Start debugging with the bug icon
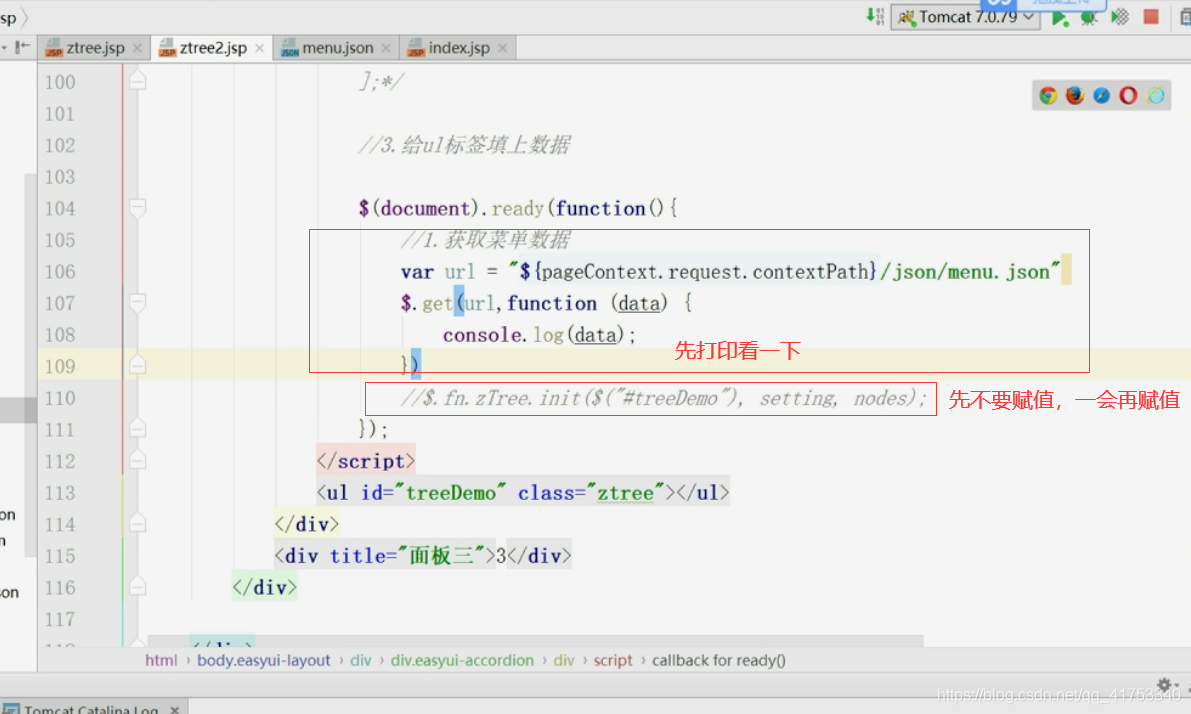This screenshot has width=1191, height=714. coord(1088,17)
